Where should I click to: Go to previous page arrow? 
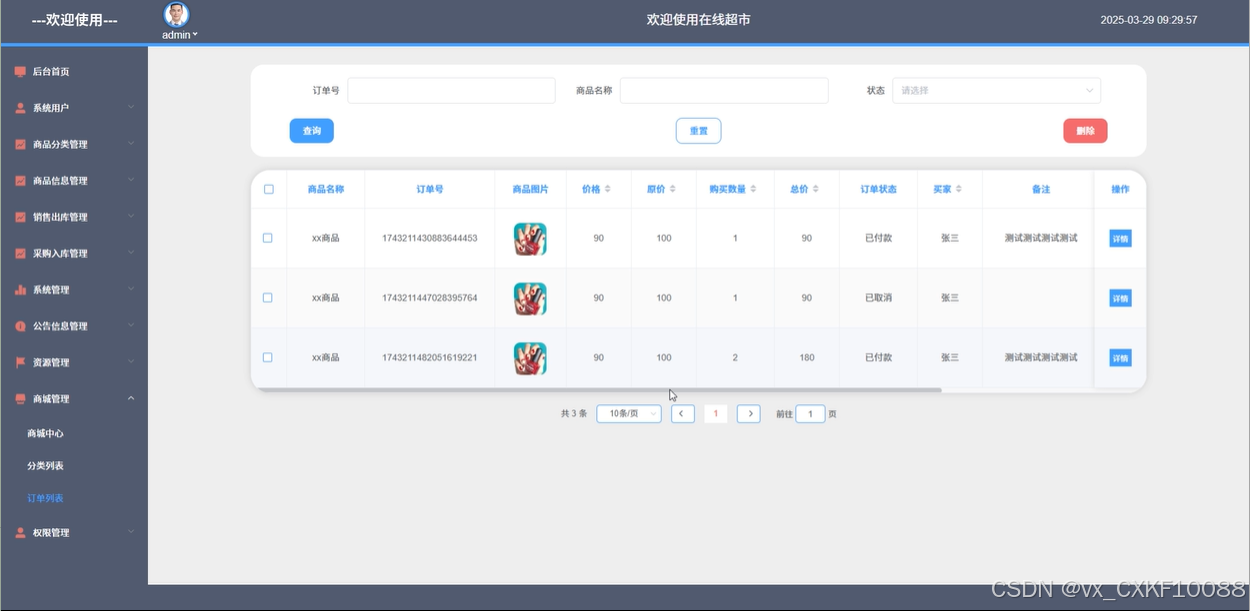click(682, 414)
